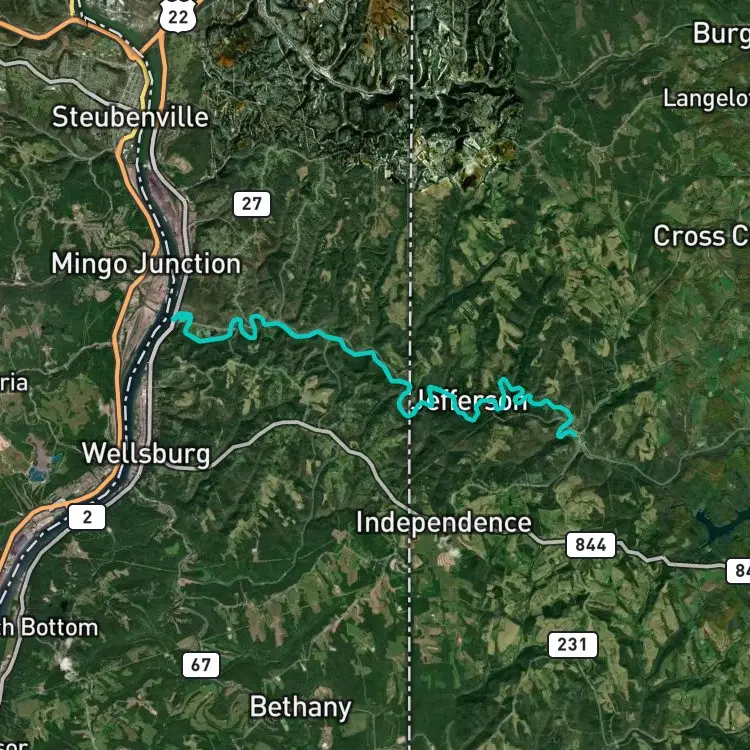Click the teal trail's western end at river
The height and width of the screenshot is (750, 750).
pyautogui.click(x=174, y=317)
